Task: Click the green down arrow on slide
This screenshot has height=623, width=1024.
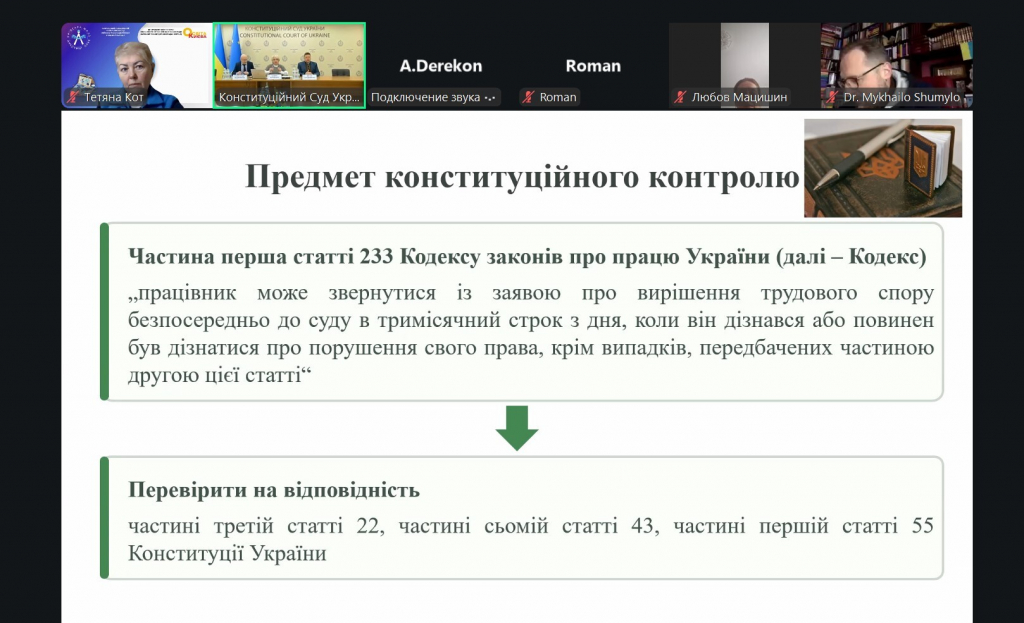Action: [517, 427]
